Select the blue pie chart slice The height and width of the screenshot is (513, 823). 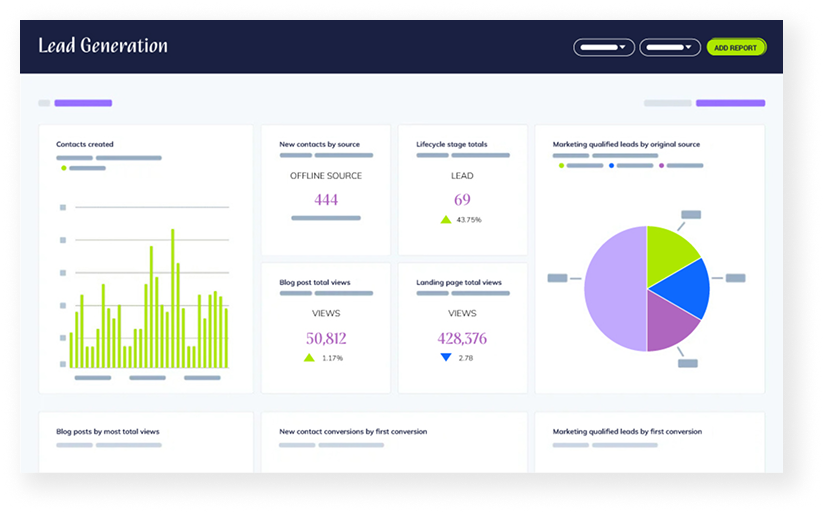coord(685,289)
